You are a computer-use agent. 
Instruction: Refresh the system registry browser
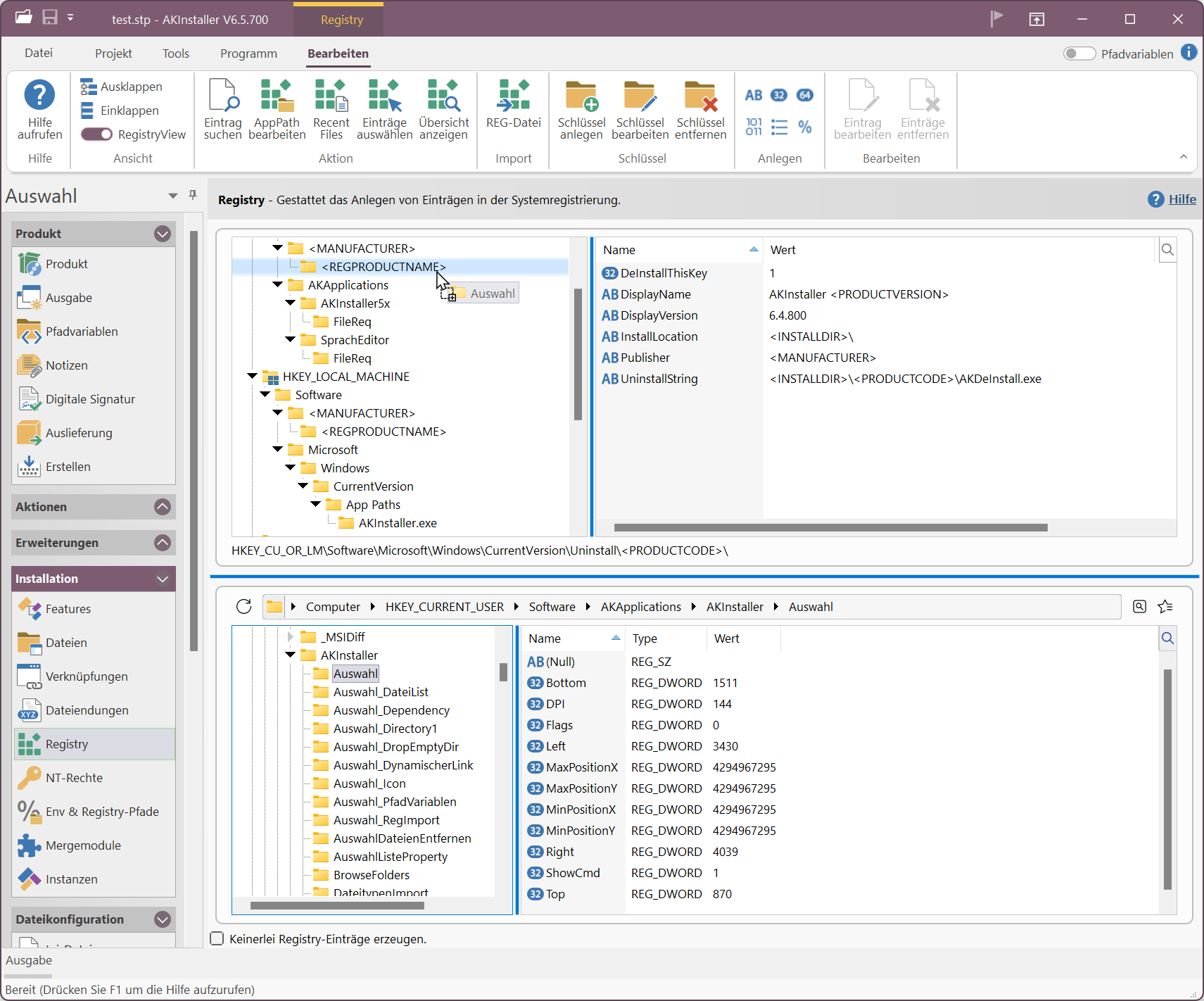click(x=244, y=606)
